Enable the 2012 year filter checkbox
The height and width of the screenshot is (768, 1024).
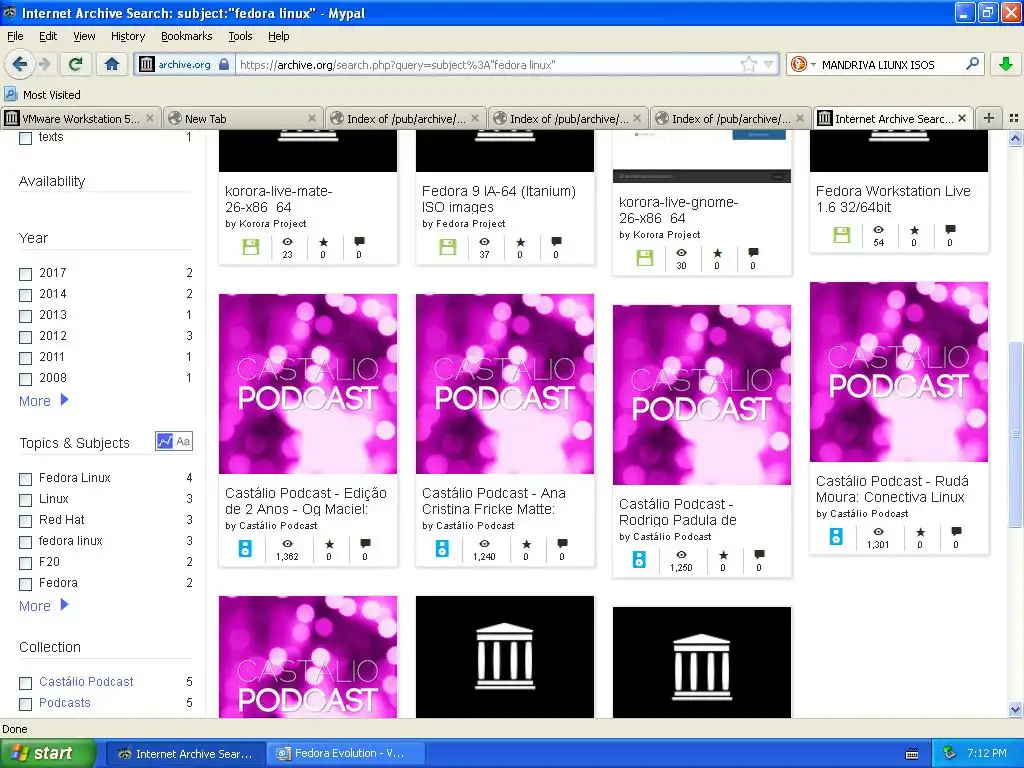25,337
